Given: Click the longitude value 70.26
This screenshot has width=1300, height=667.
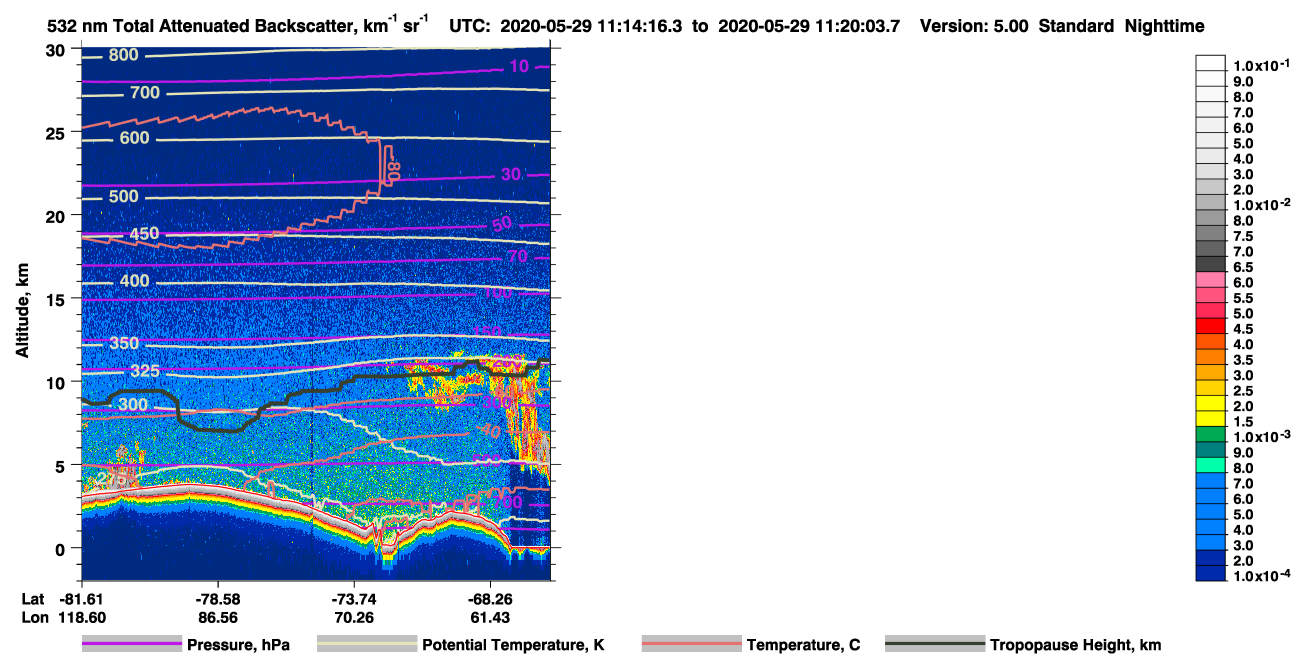Looking at the screenshot, I should pos(354,618).
